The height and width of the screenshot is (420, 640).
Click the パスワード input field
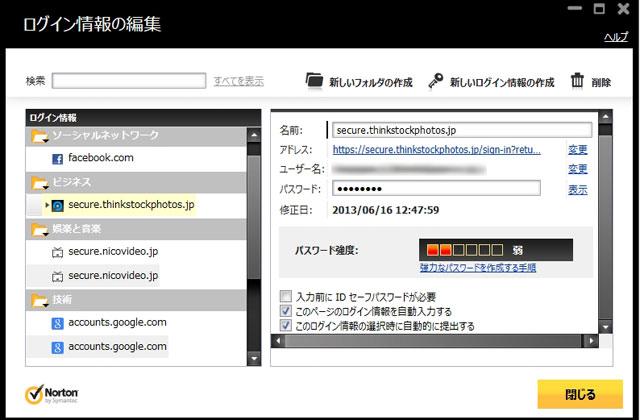[x=436, y=188]
